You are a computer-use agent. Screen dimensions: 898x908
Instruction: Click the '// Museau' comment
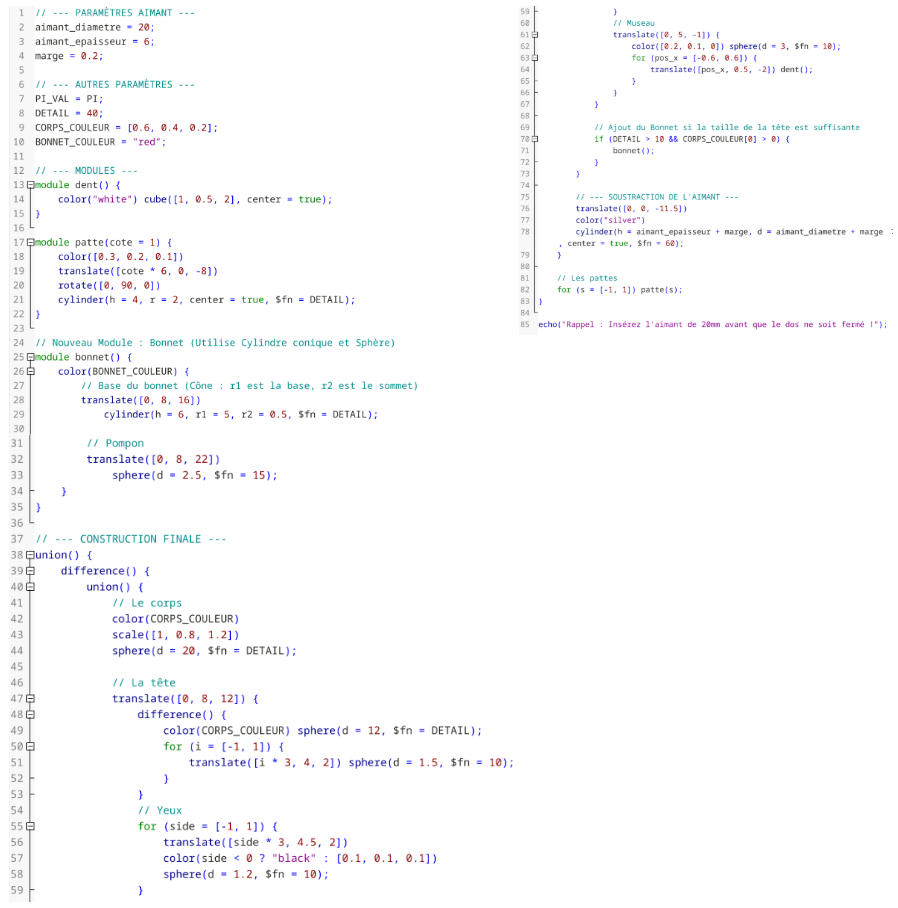pyautogui.click(x=634, y=23)
